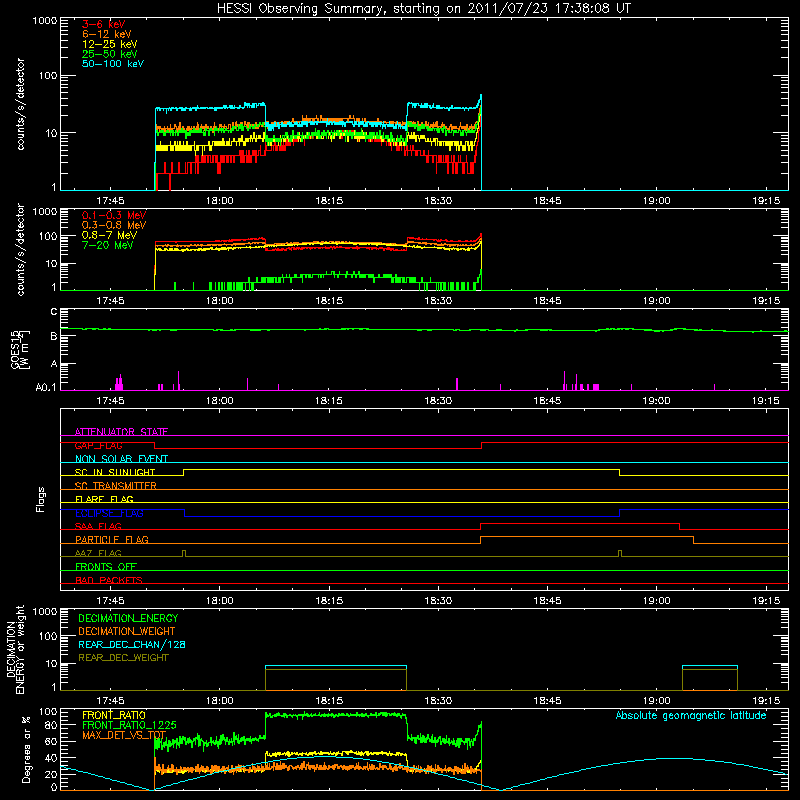Image resolution: width=800 pixels, height=800 pixels.
Task: Click the 19:15 tick under the decimation plot
Action: pyautogui.click(x=766, y=701)
